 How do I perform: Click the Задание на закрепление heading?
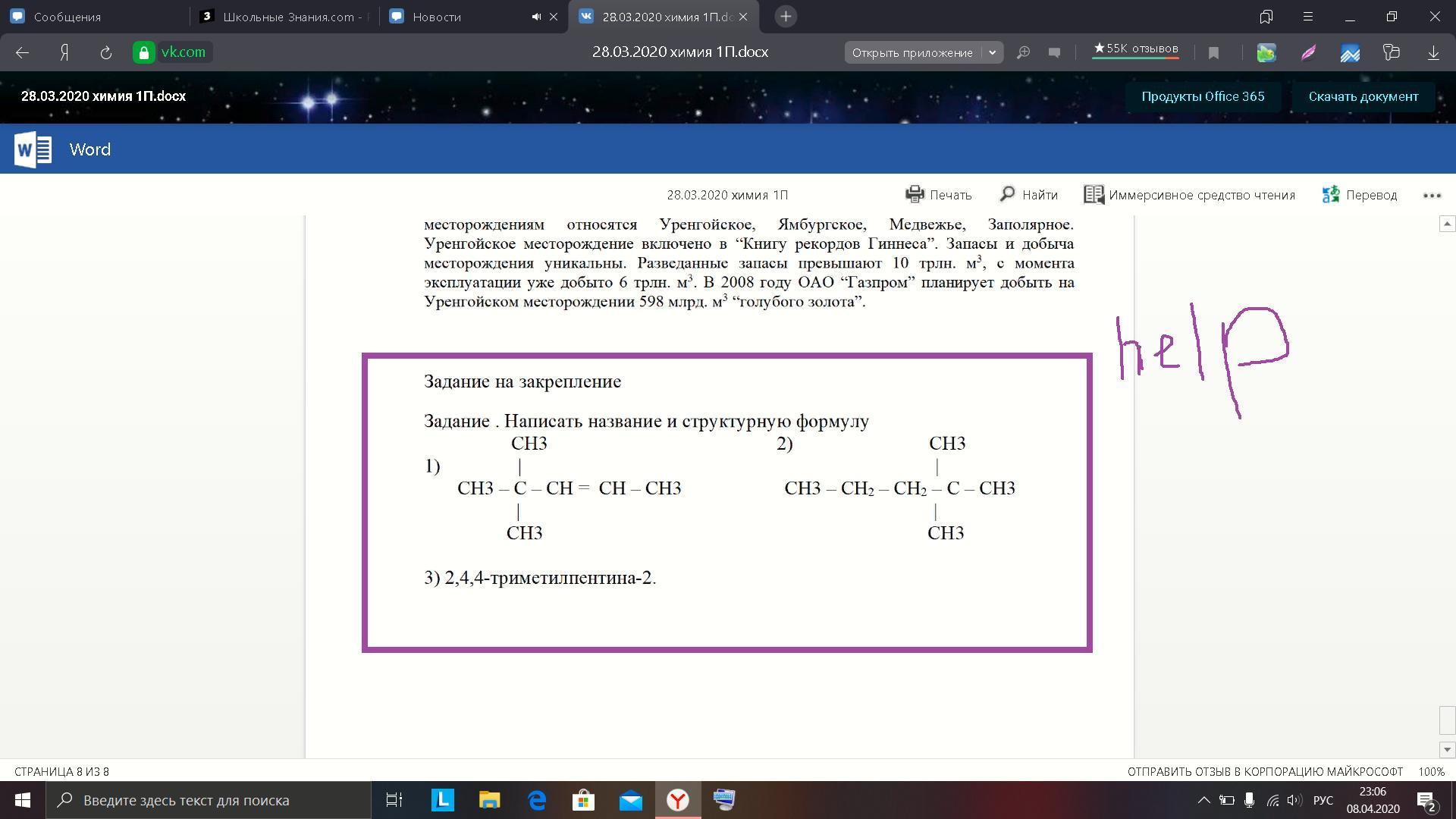[522, 381]
